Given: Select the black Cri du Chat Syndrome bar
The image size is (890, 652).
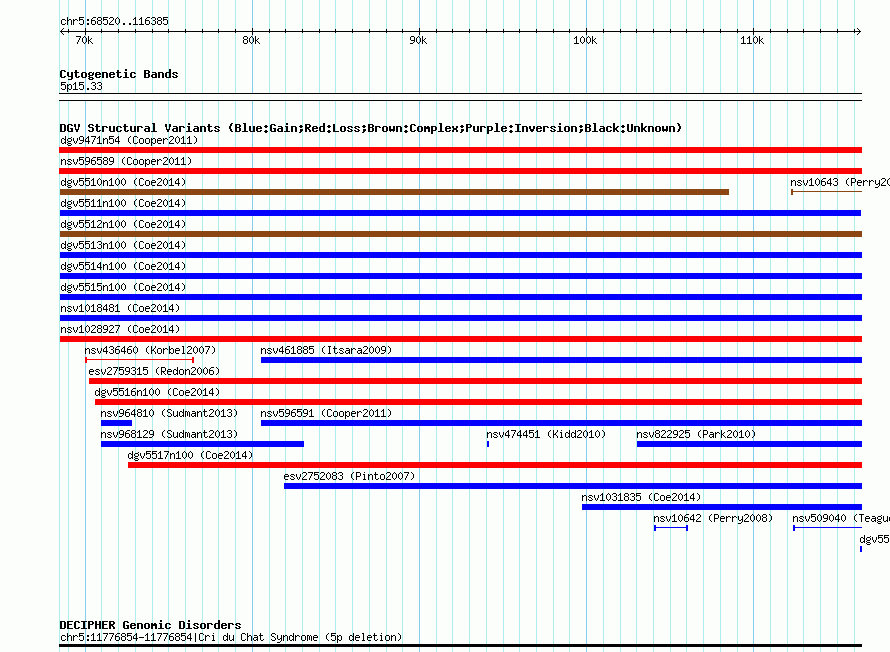Looking at the screenshot, I should (461, 646).
